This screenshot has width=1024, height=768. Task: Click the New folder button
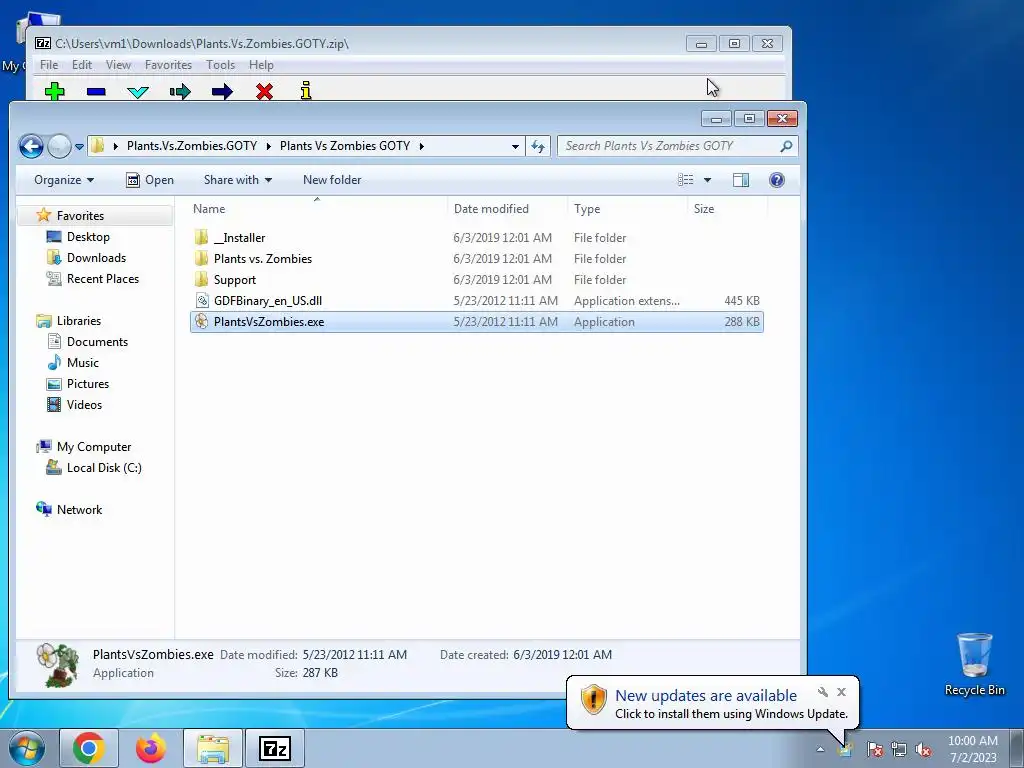(332, 180)
